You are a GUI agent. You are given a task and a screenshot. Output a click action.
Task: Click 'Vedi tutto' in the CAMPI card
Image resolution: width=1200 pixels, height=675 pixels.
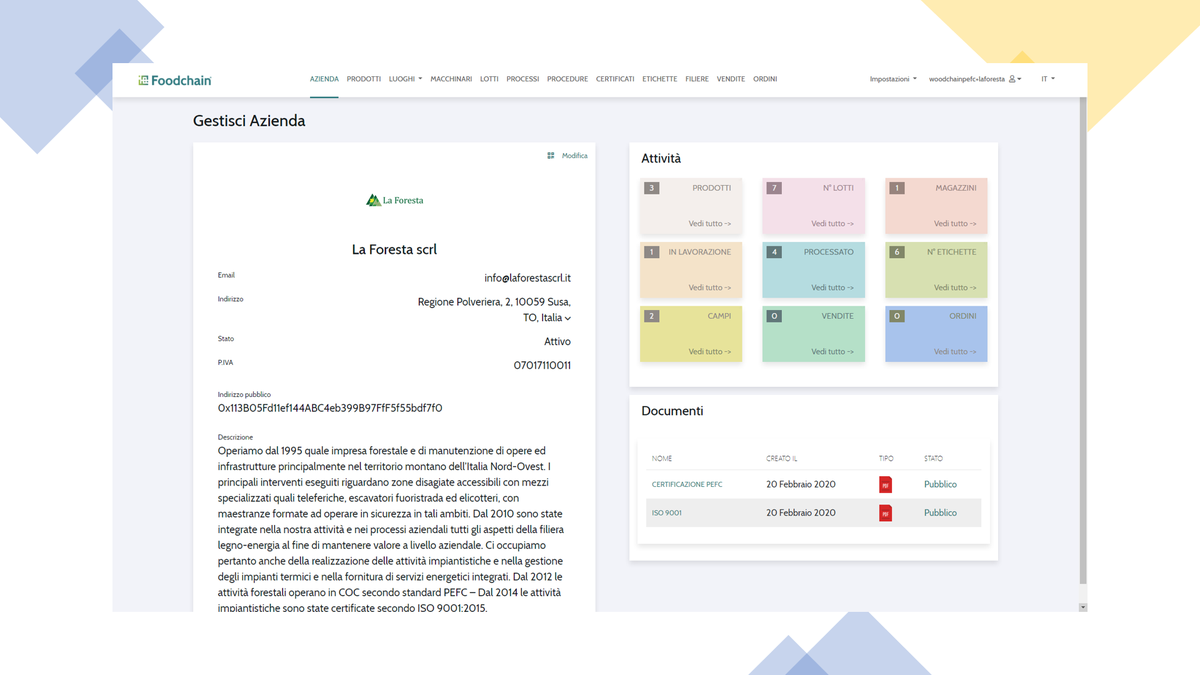pos(710,352)
